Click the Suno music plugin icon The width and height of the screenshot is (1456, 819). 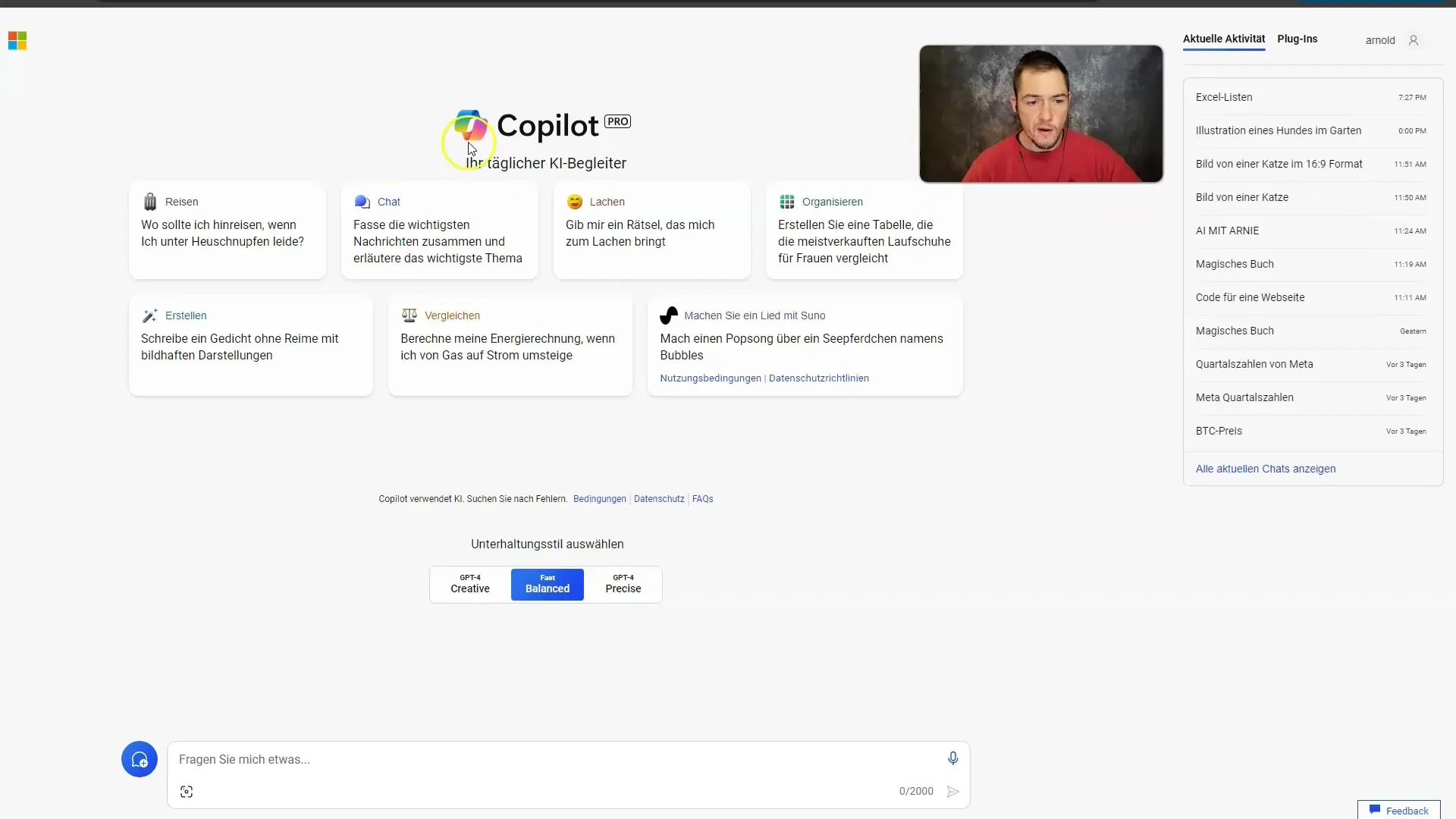click(668, 315)
